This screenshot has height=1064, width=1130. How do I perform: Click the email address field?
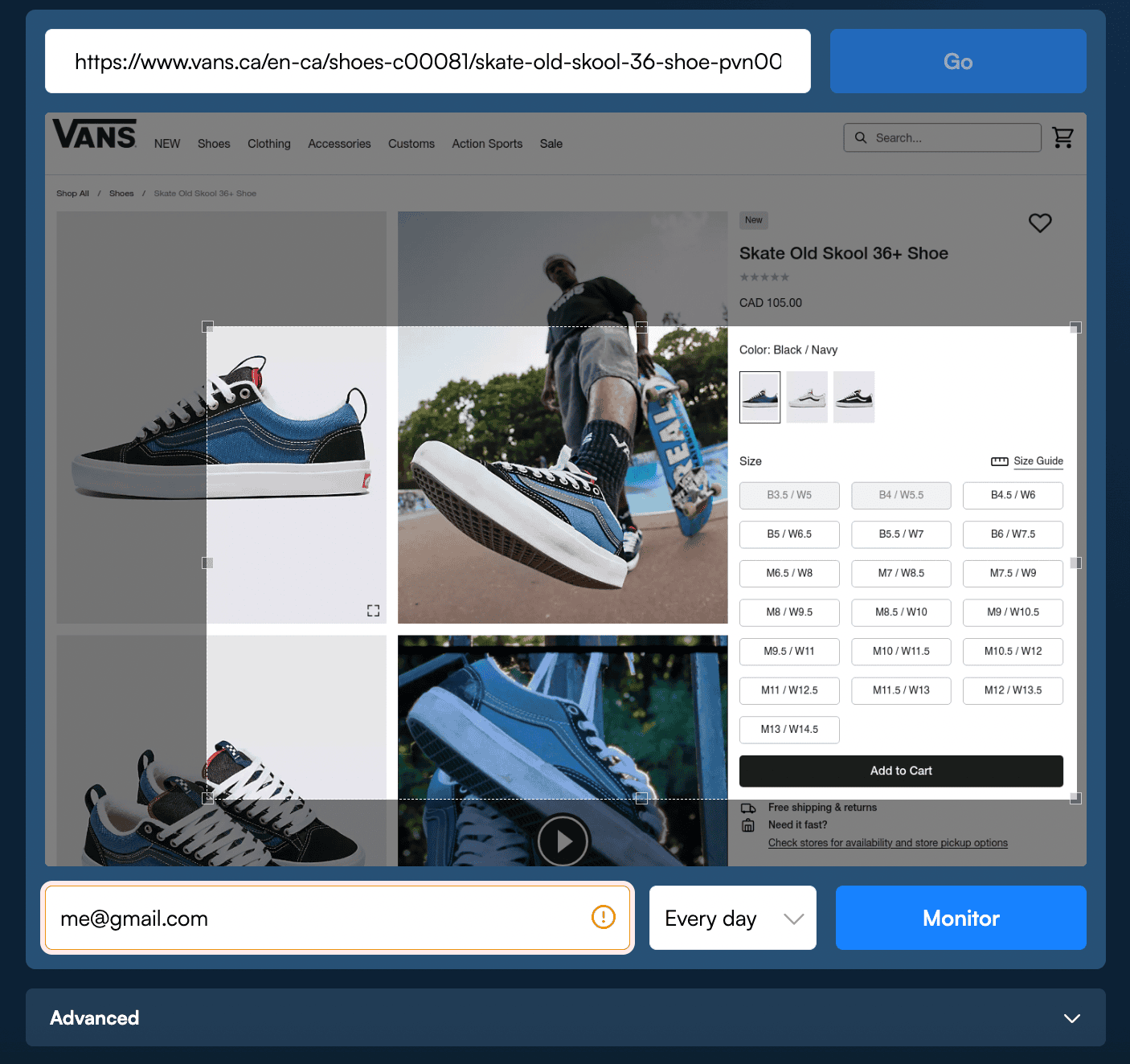(338, 918)
